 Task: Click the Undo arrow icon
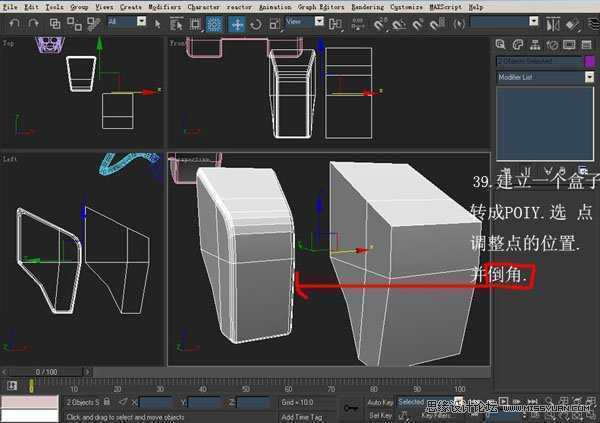pyautogui.click(x=15, y=24)
